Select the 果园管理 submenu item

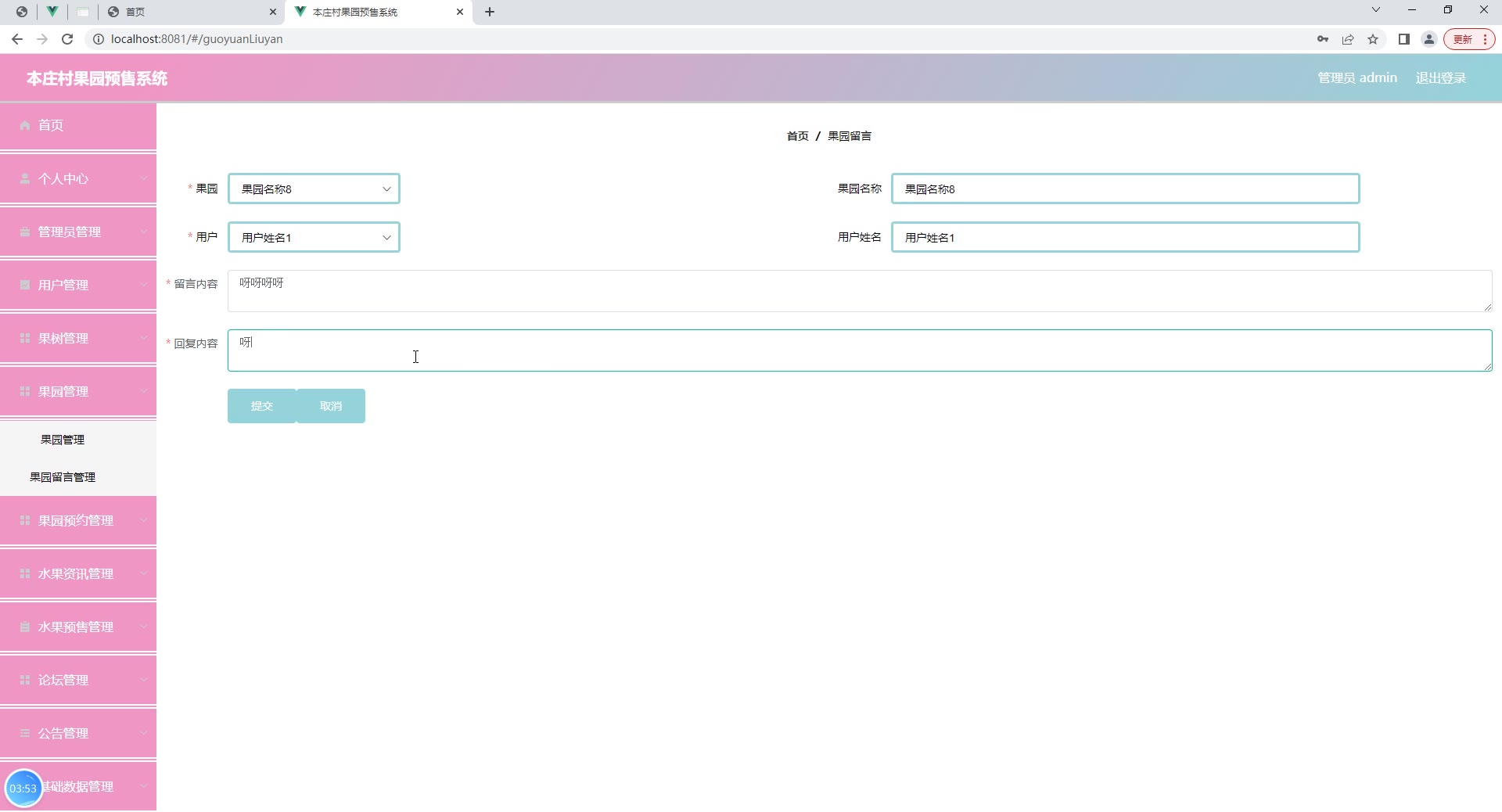pyautogui.click(x=63, y=440)
